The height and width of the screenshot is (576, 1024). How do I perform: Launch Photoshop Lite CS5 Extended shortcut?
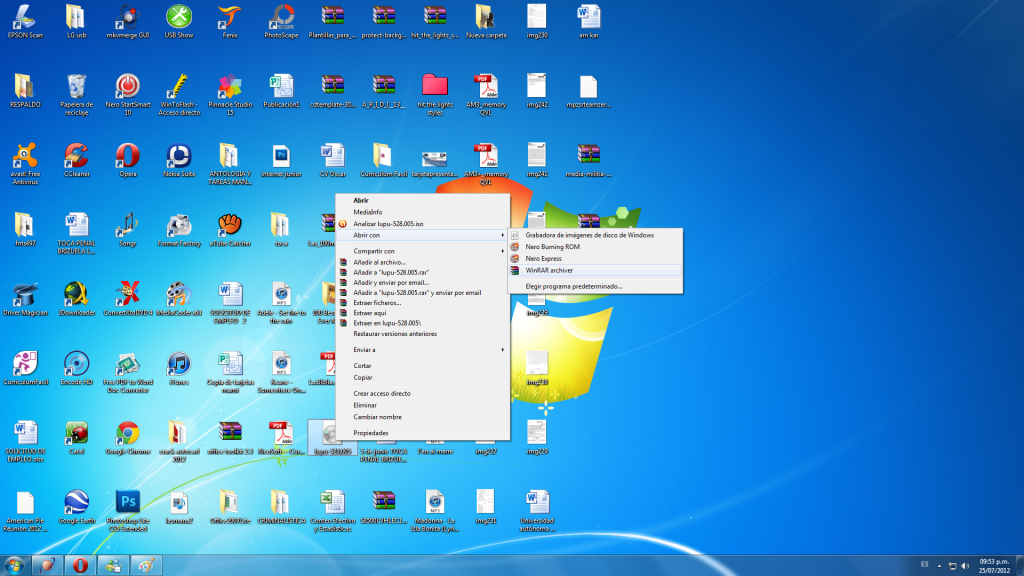click(x=128, y=511)
